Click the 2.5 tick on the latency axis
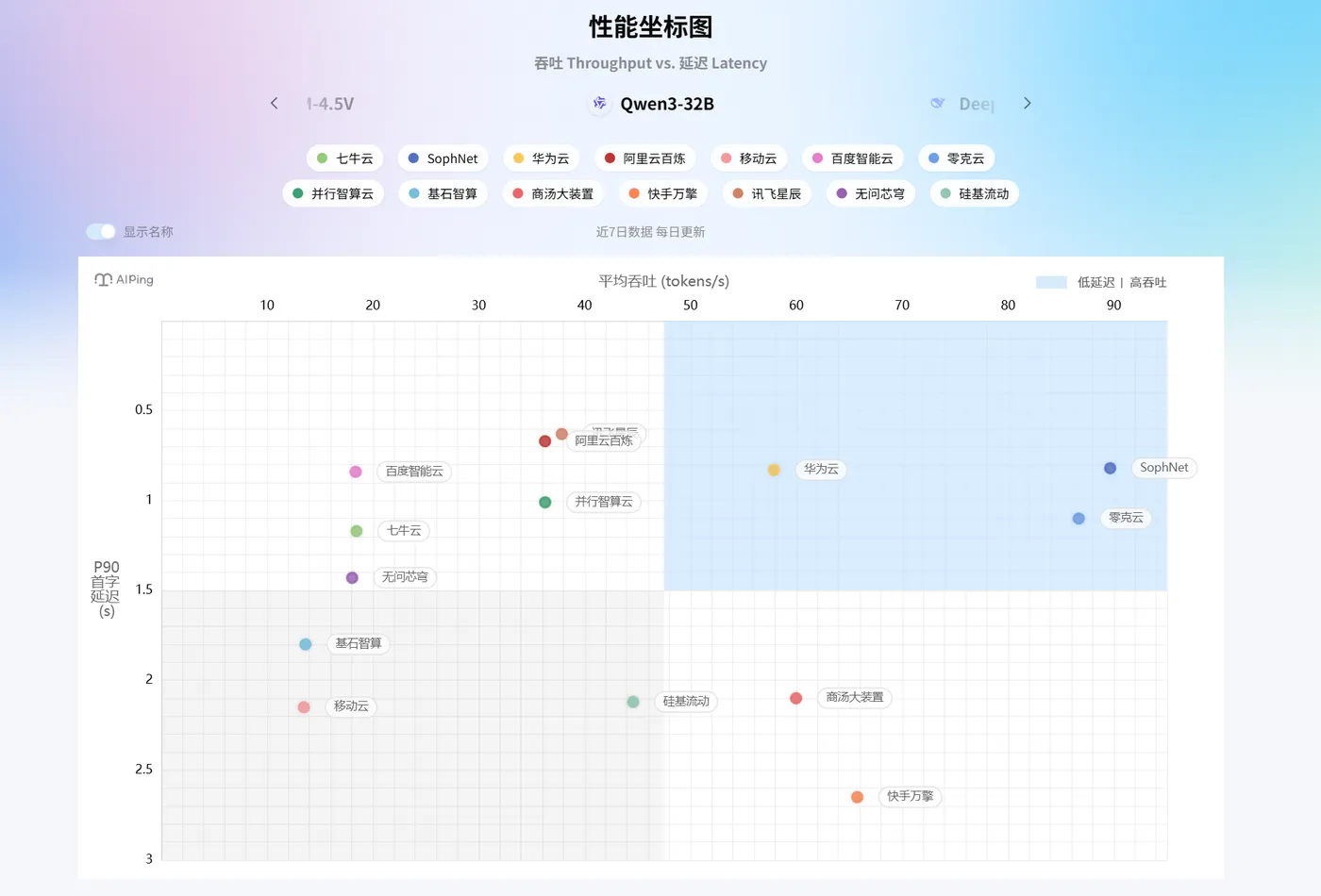 [x=143, y=770]
